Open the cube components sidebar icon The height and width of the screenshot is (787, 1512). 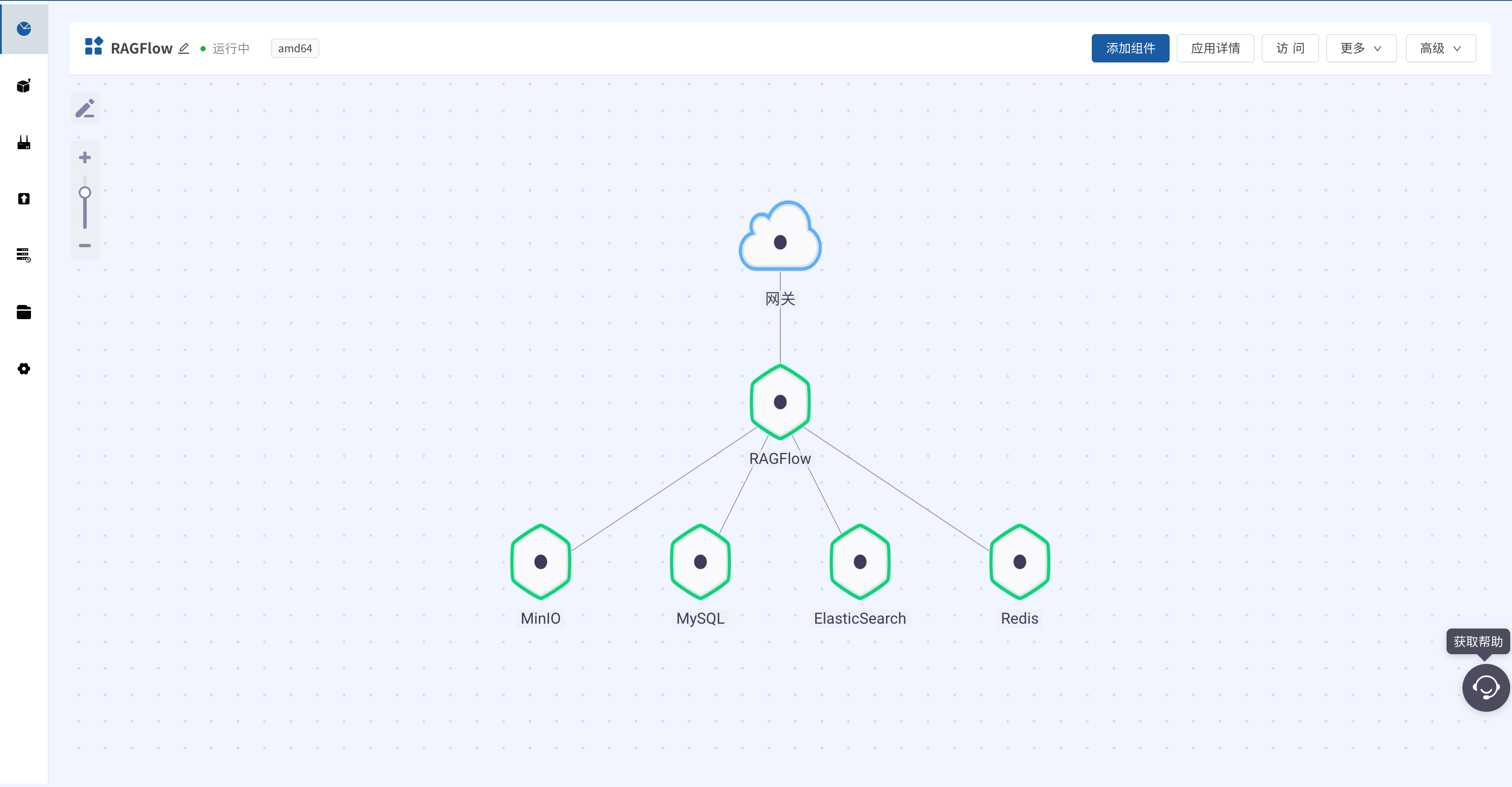click(24, 86)
